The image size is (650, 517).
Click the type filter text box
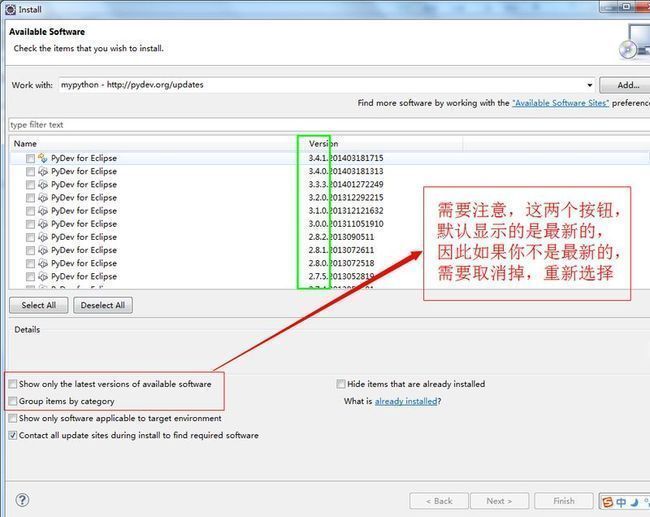[330, 125]
